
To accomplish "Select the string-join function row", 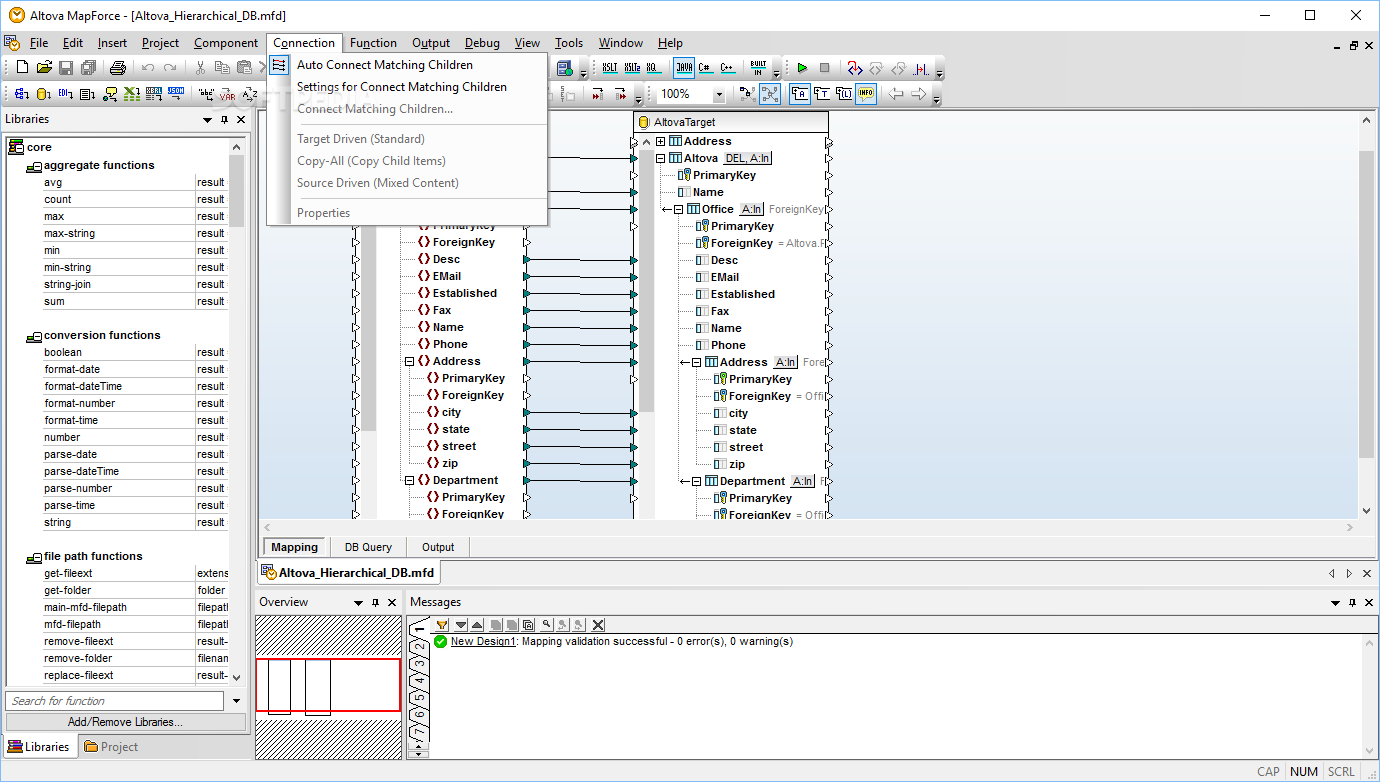I will click(x=135, y=284).
